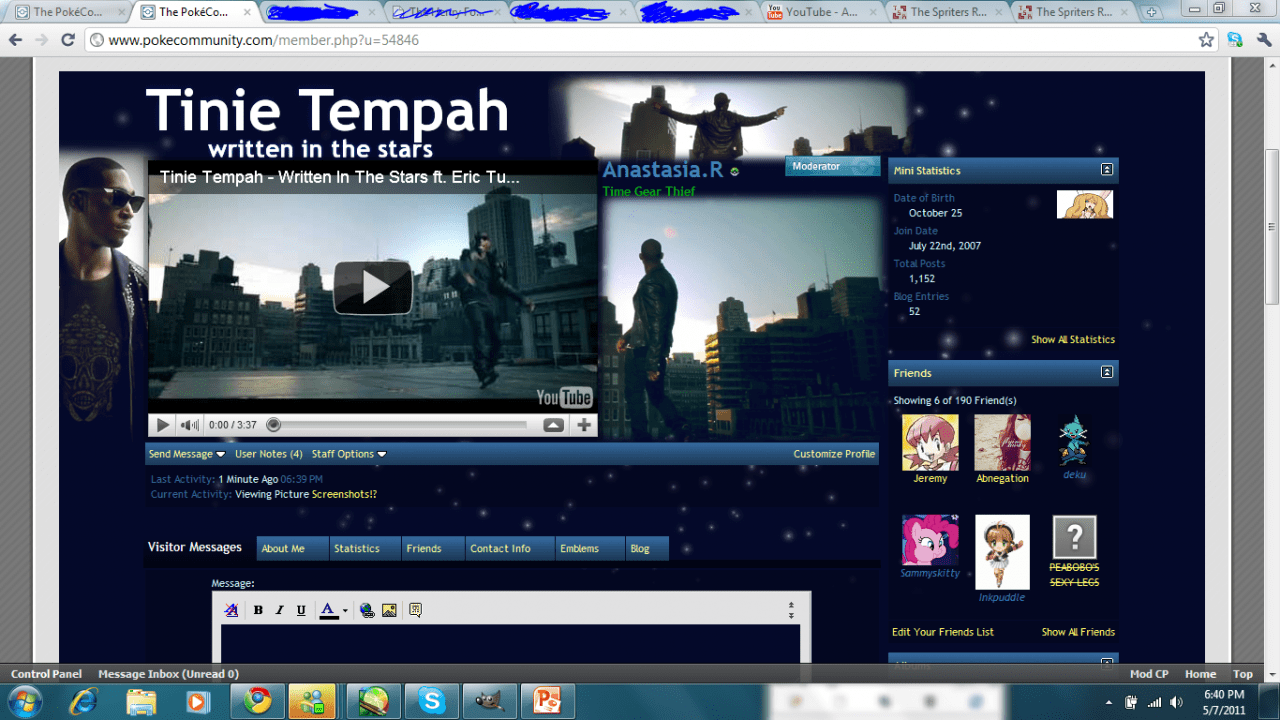Open friend Sammyskitty's avatar
Image resolution: width=1280 pixels, height=720 pixels.
coord(930,540)
